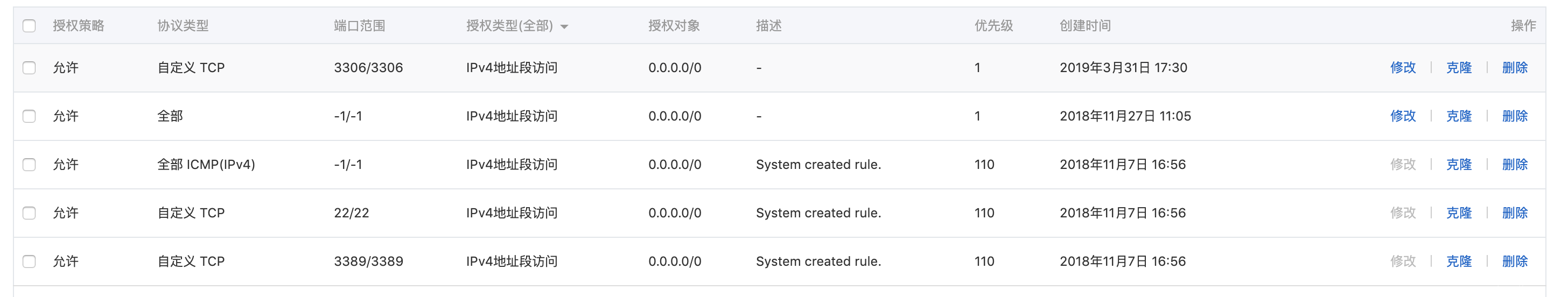Click the 授权类型(全部) column header label
The height and width of the screenshot is (297, 1568).
coord(509,26)
